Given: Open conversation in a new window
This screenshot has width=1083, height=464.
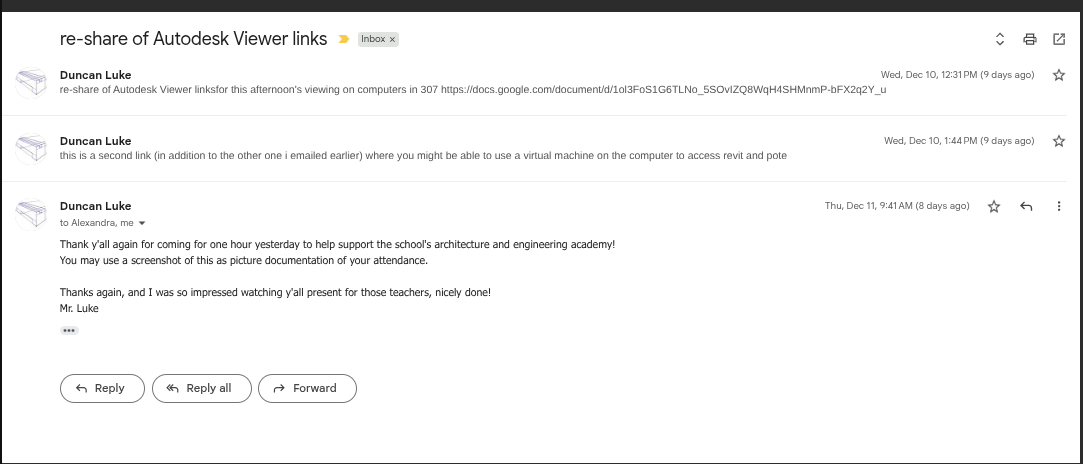Looking at the screenshot, I should 1059,40.
